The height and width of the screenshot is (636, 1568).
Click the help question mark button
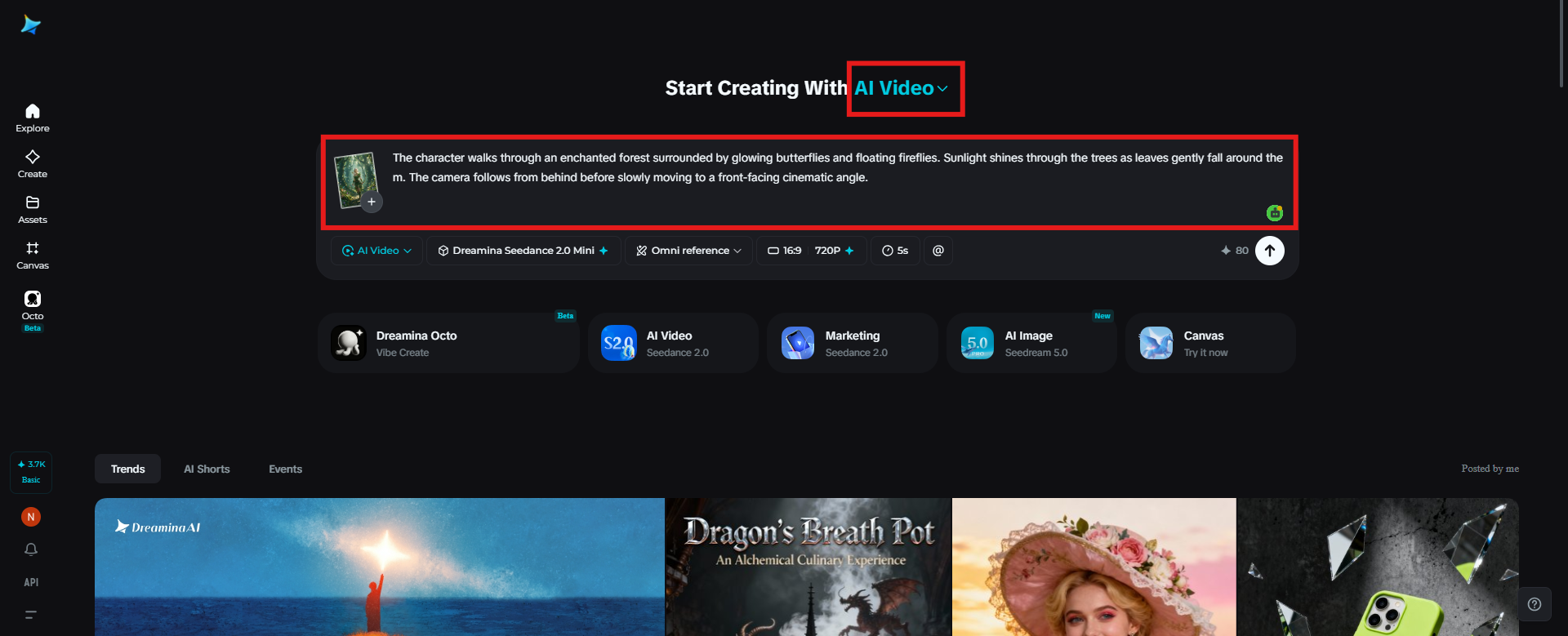coord(1535,604)
